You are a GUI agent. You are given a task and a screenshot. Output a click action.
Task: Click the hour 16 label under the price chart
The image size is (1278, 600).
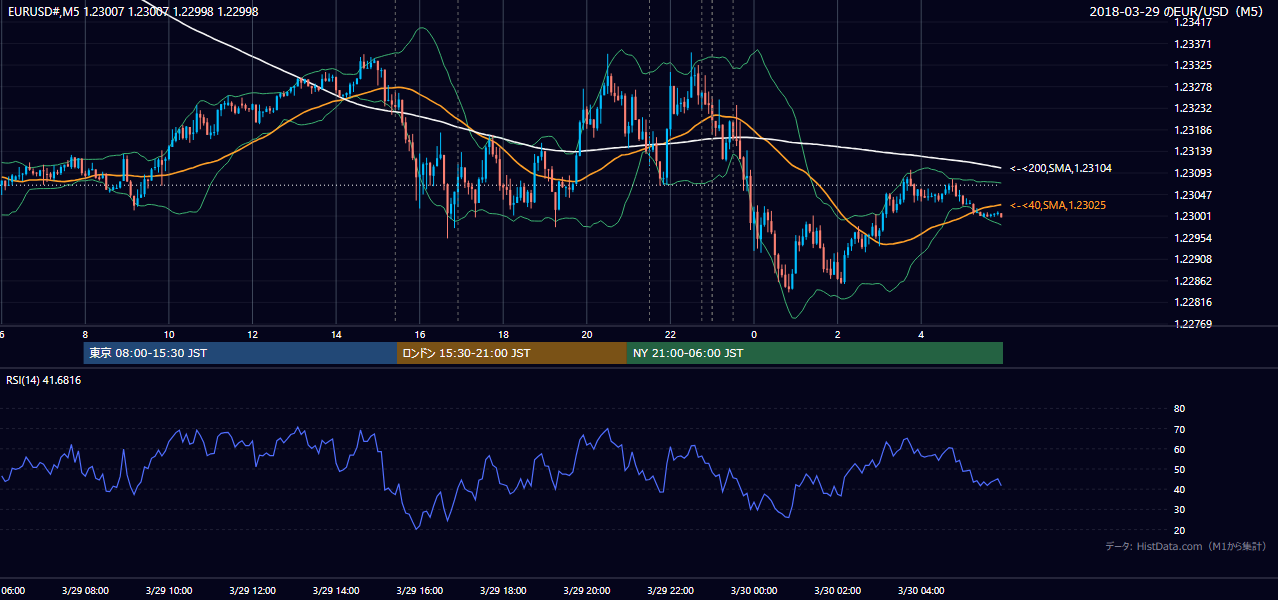click(420, 335)
